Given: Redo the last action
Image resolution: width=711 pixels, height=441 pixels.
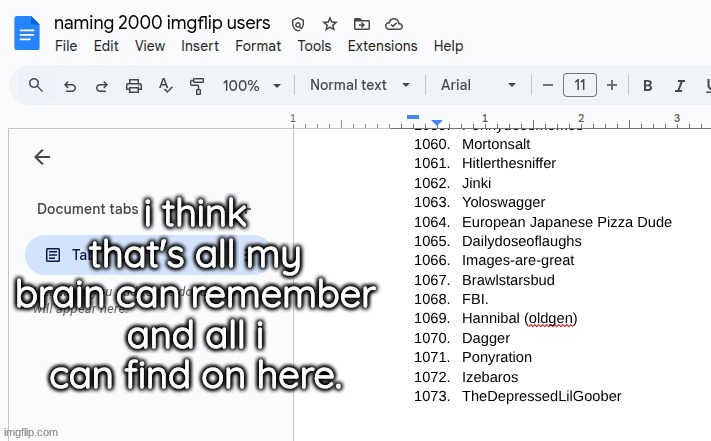Looking at the screenshot, I should 102,86.
